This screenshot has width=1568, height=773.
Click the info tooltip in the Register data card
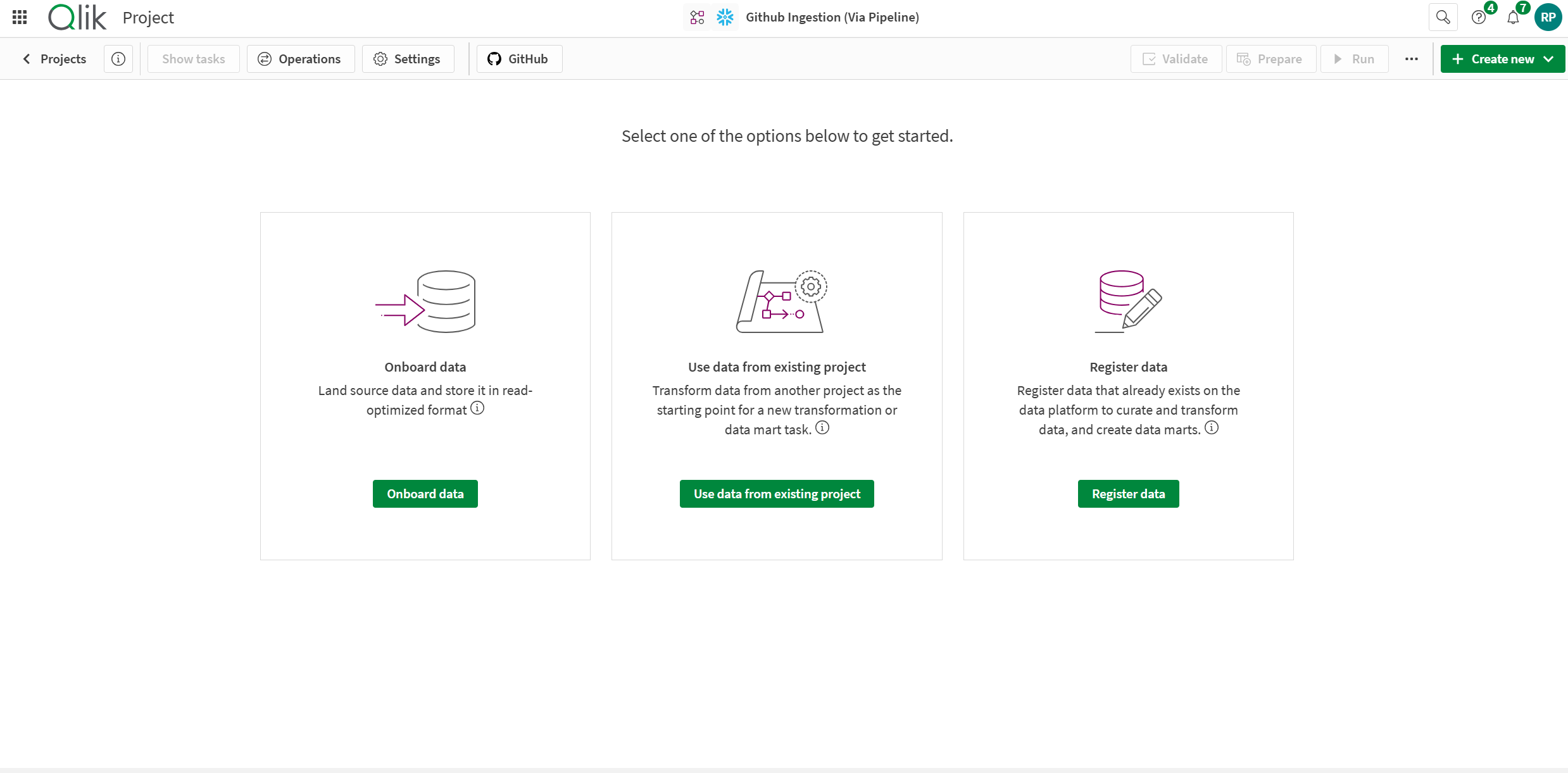[1212, 428]
